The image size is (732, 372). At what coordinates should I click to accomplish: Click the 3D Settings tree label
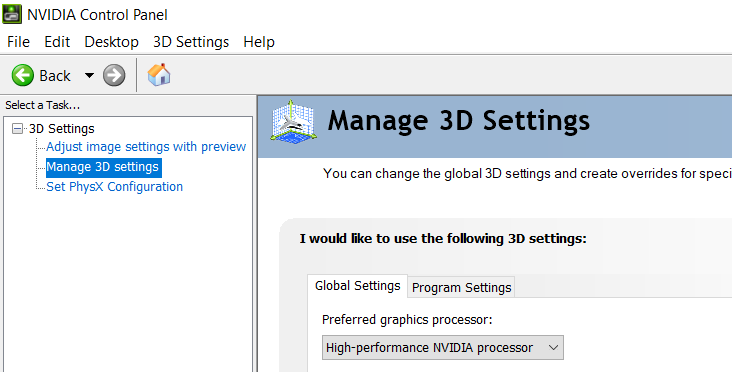pos(62,128)
